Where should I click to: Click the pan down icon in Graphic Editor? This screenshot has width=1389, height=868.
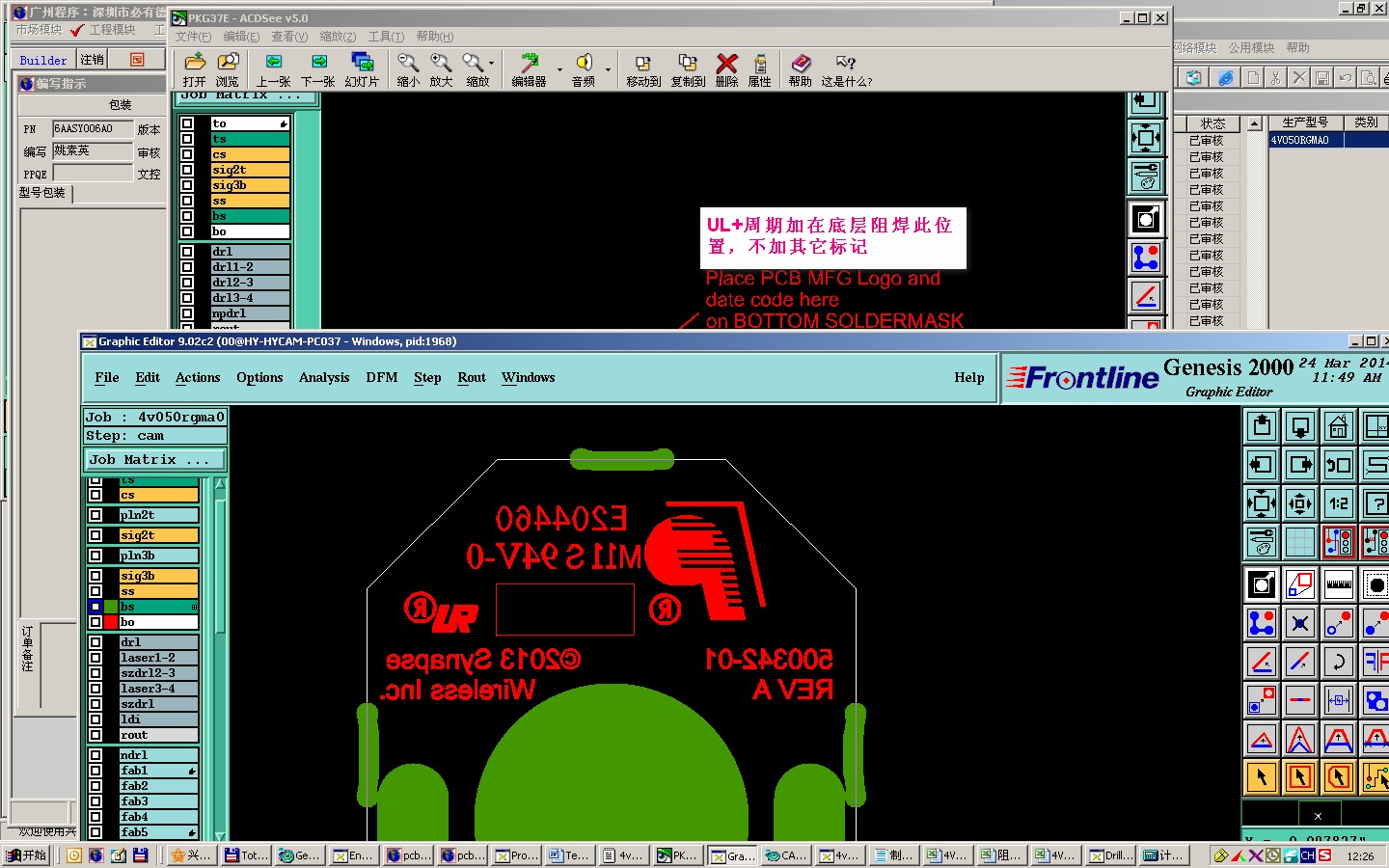point(1300,426)
